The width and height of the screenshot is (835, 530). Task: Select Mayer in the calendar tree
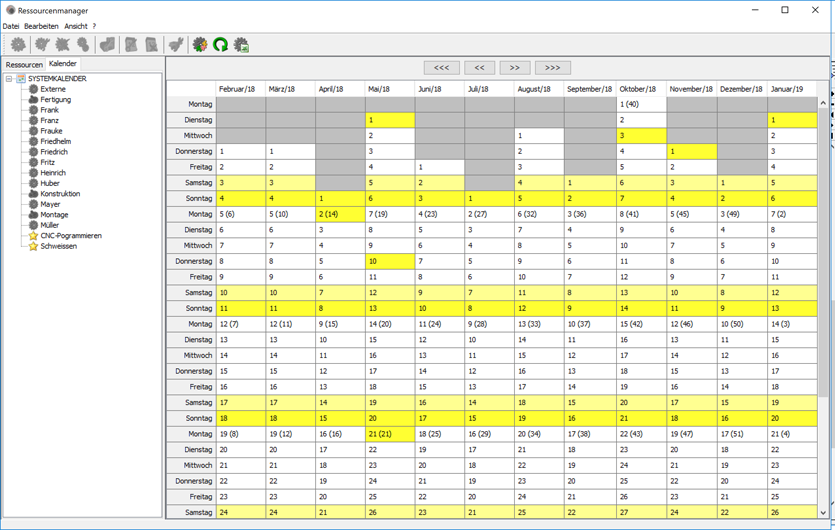pyautogui.click(x=50, y=205)
